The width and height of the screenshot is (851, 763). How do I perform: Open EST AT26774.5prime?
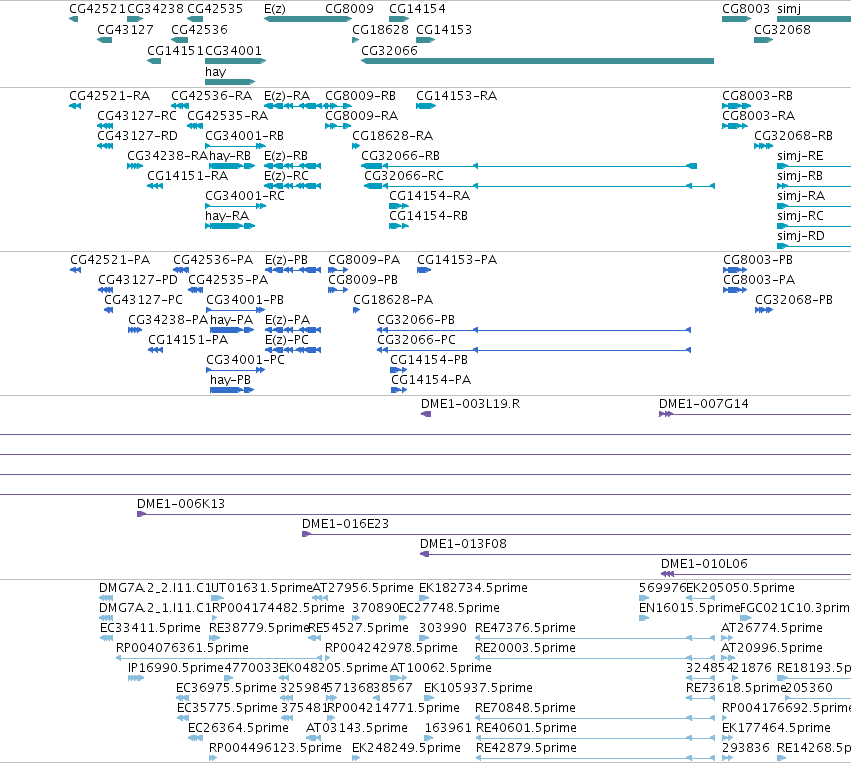771,628
